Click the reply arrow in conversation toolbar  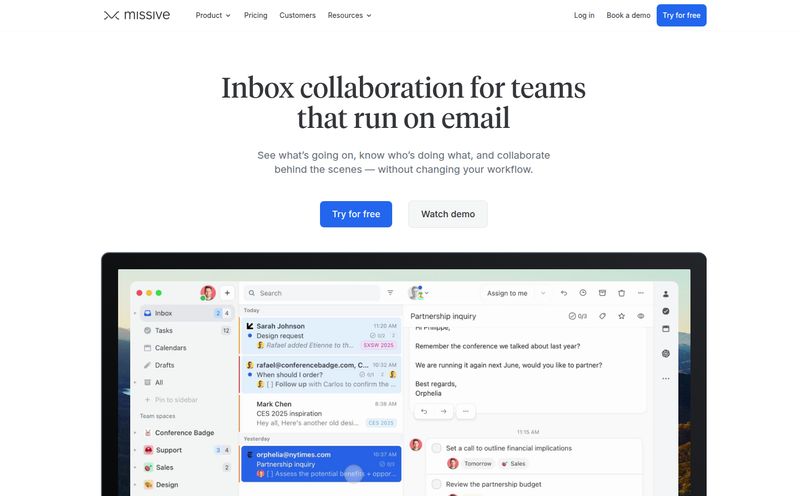(564, 293)
